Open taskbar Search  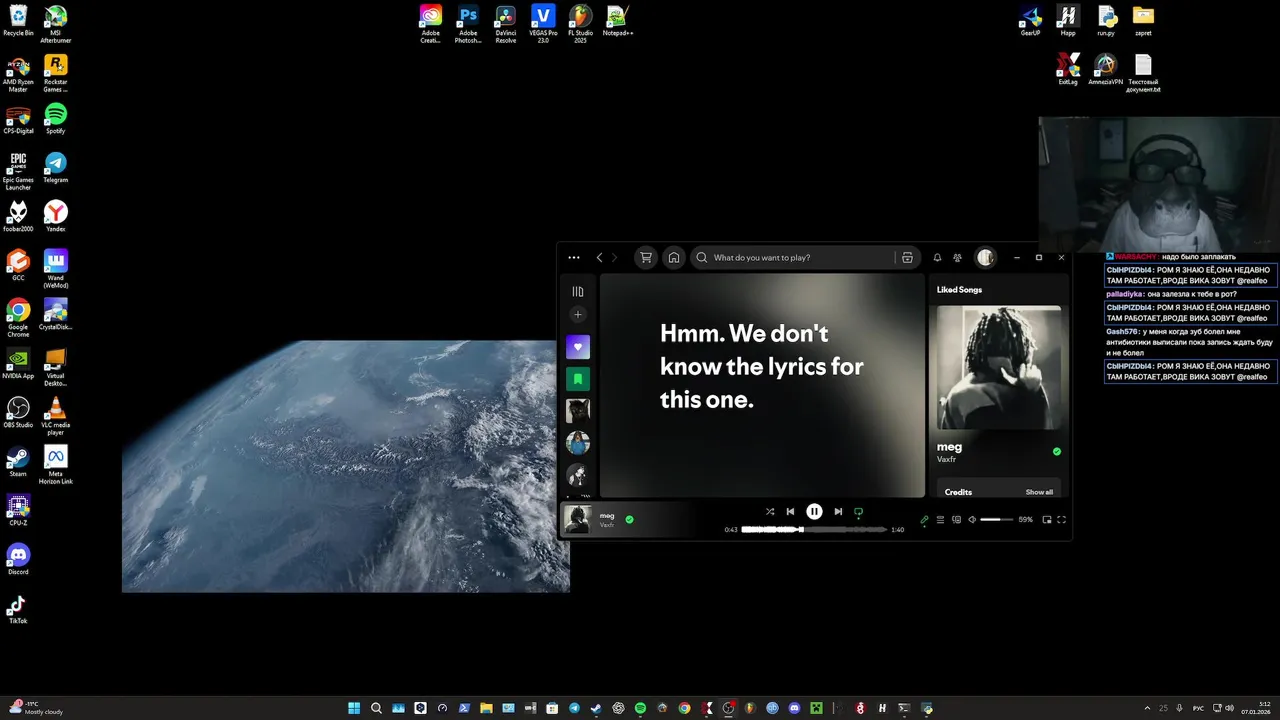pyautogui.click(x=376, y=708)
